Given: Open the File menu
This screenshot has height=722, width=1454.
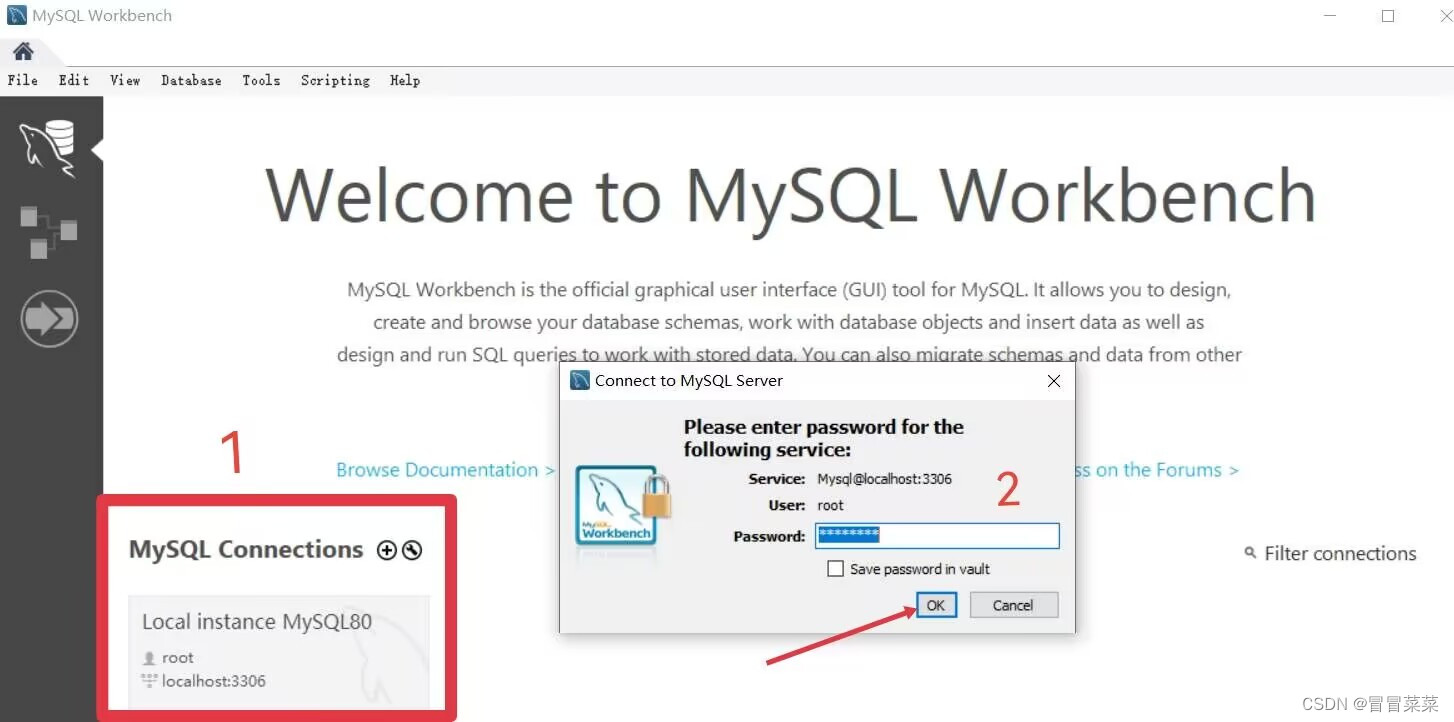Looking at the screenshot, I should 23,80.
